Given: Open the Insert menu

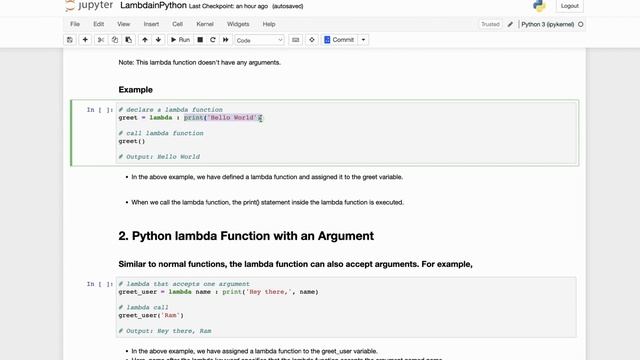Looking at the screenshot, I should point(151,24).
